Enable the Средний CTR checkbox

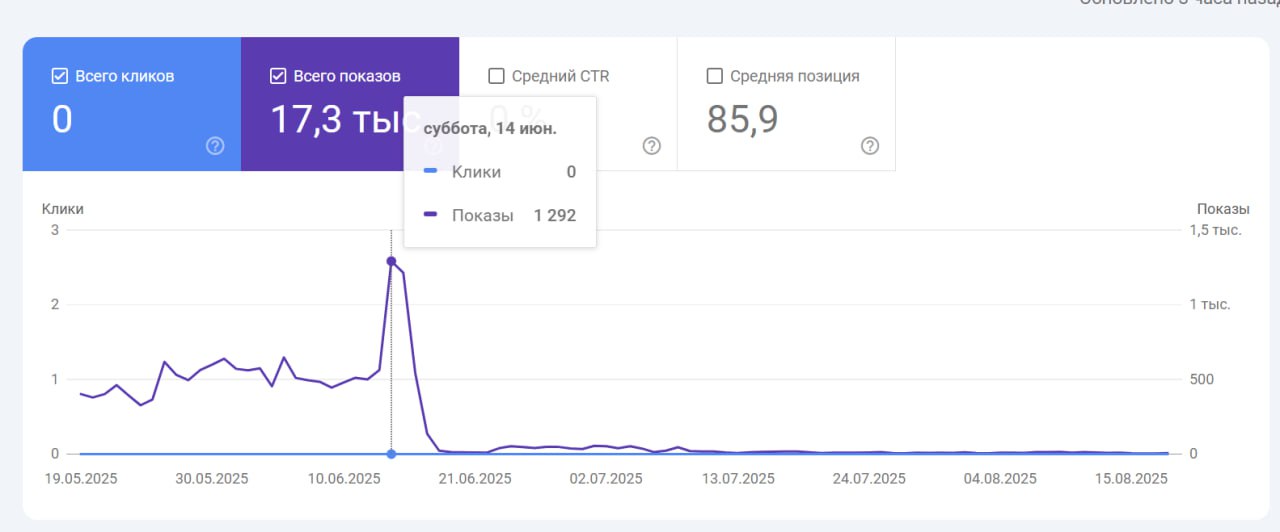pos(496,76)
